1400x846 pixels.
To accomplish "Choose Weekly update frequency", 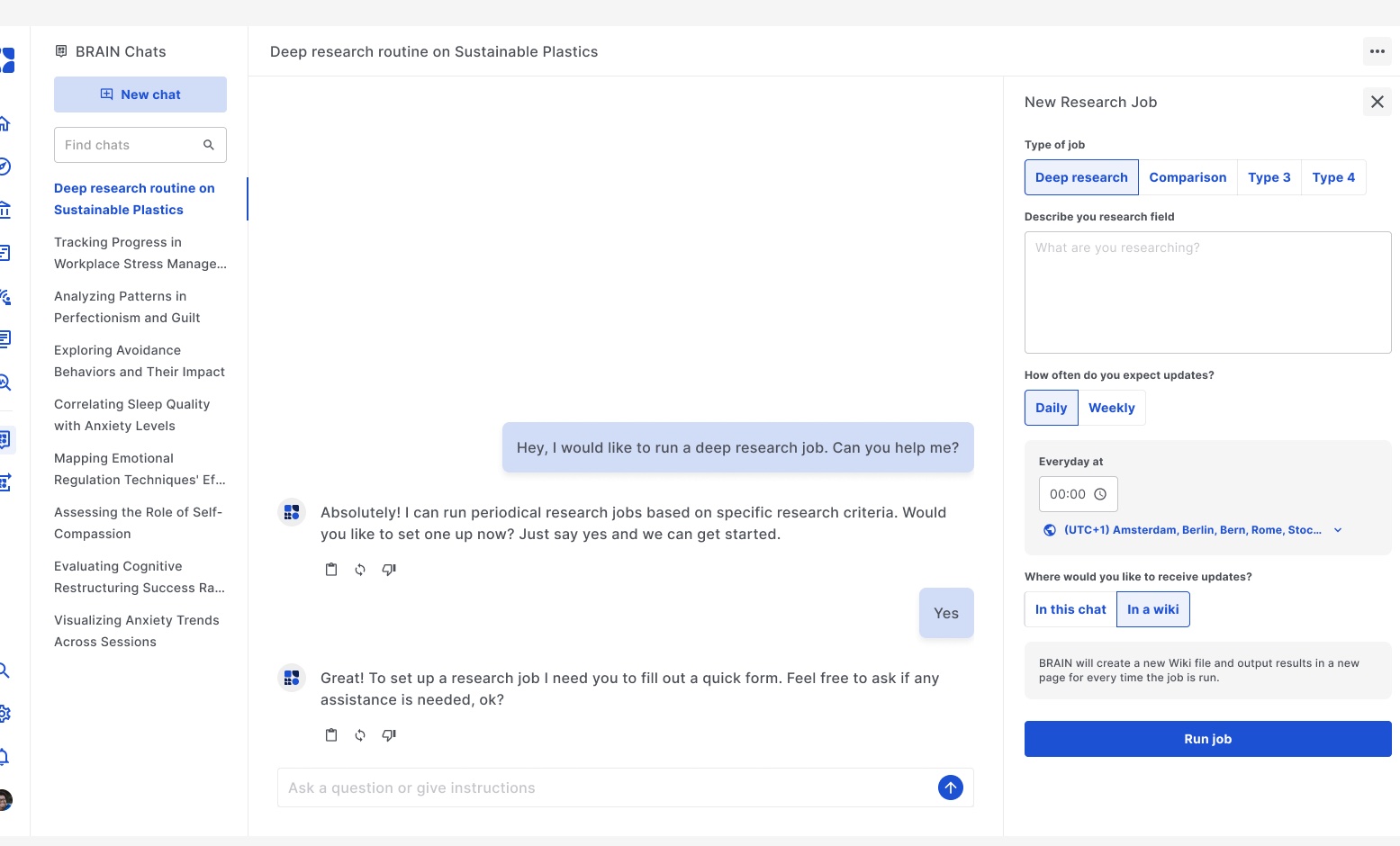I will (1112, 408).
